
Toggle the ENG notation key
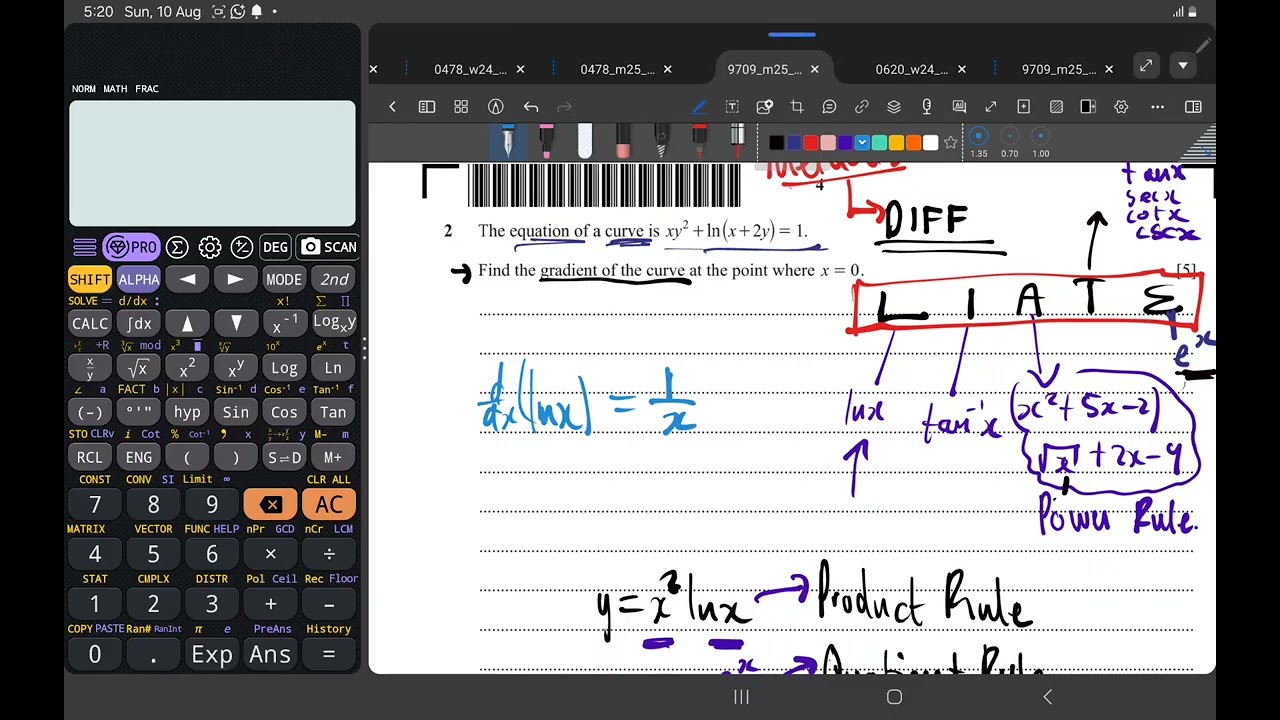(138, 457)
